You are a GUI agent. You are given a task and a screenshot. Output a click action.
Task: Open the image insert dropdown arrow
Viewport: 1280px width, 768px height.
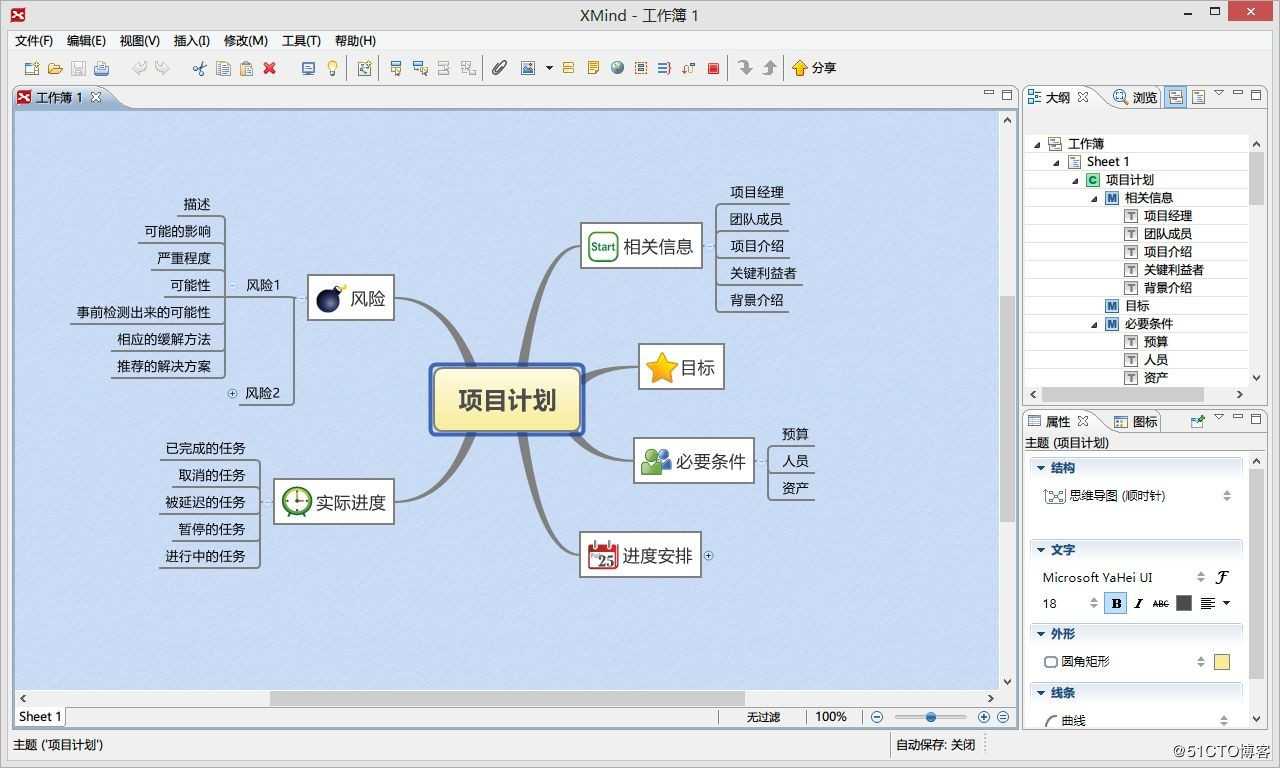pyautogui.click(x=549, y=68)
